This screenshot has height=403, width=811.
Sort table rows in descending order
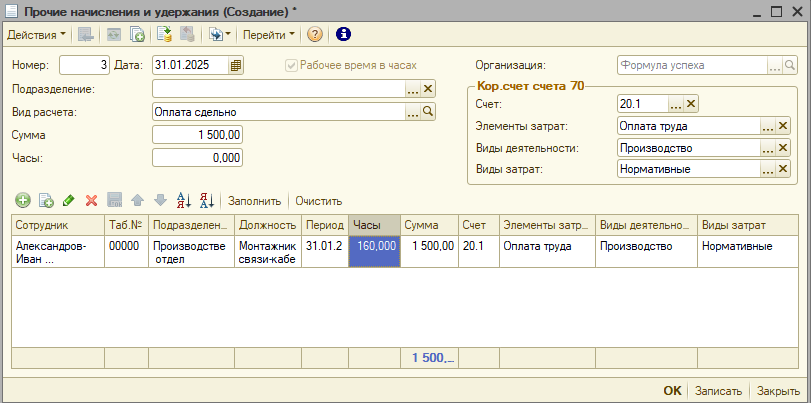(207, 200)
